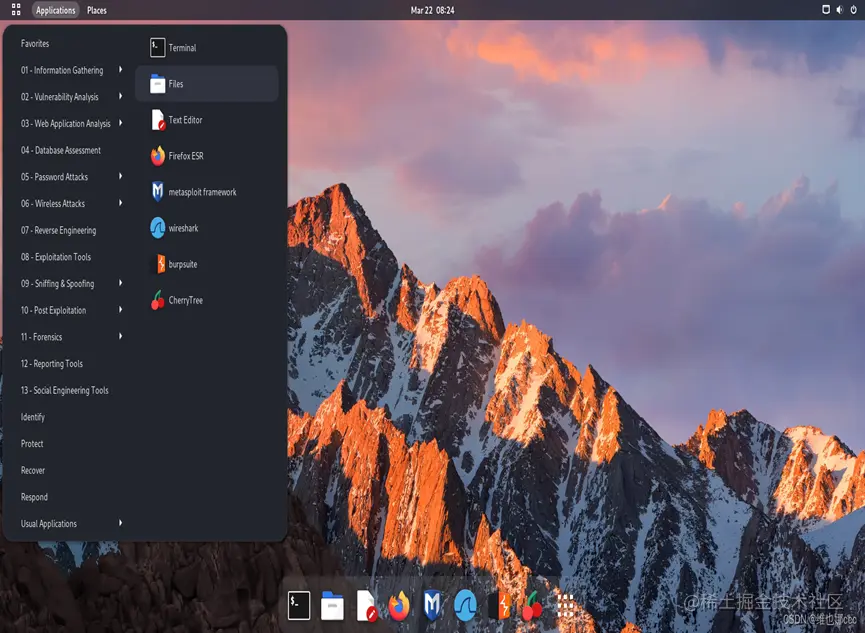
Task: Open the Applications menu in top bar
Action: click(x=56, y=10)
